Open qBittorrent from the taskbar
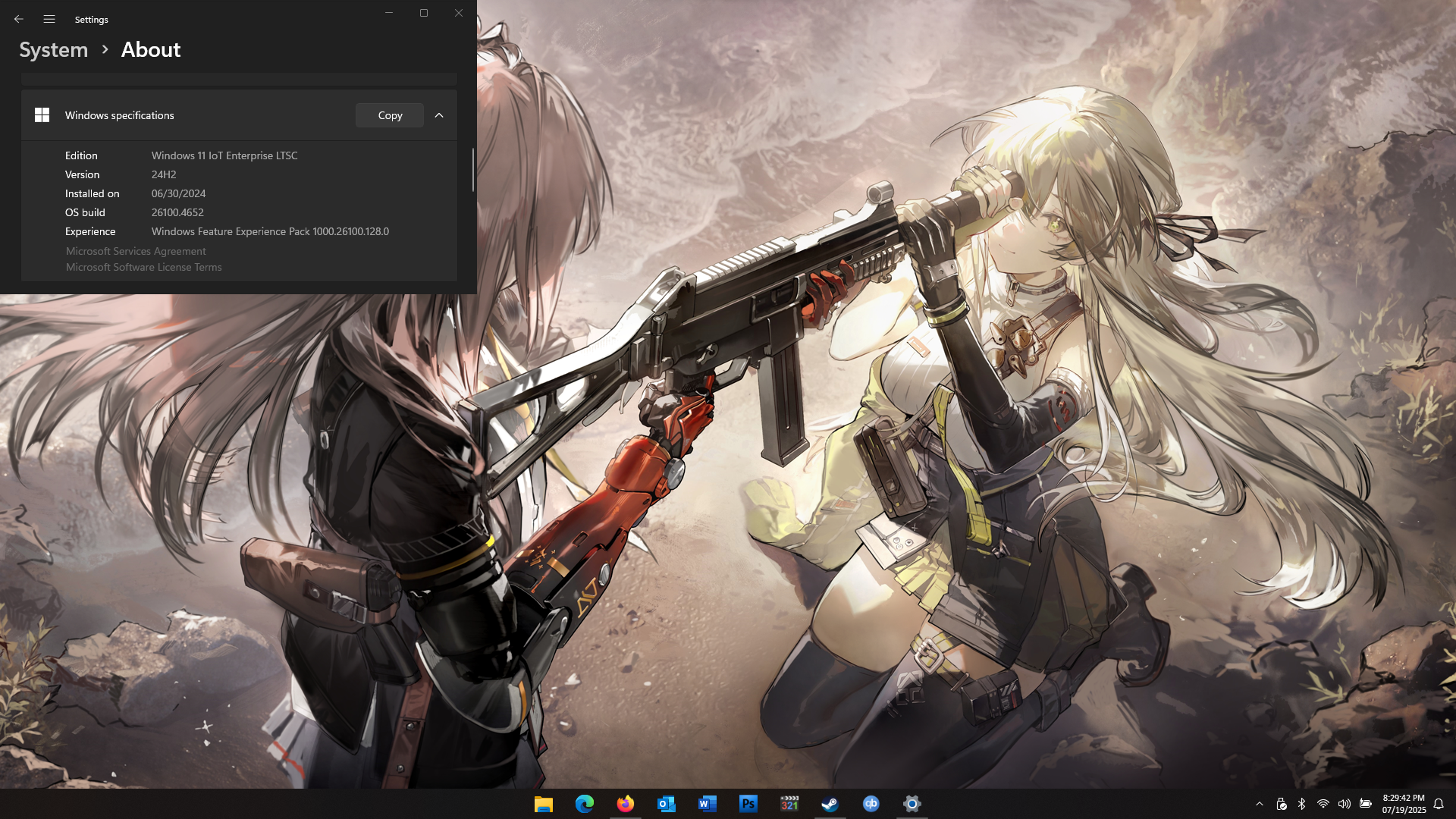 click(871, 804)
